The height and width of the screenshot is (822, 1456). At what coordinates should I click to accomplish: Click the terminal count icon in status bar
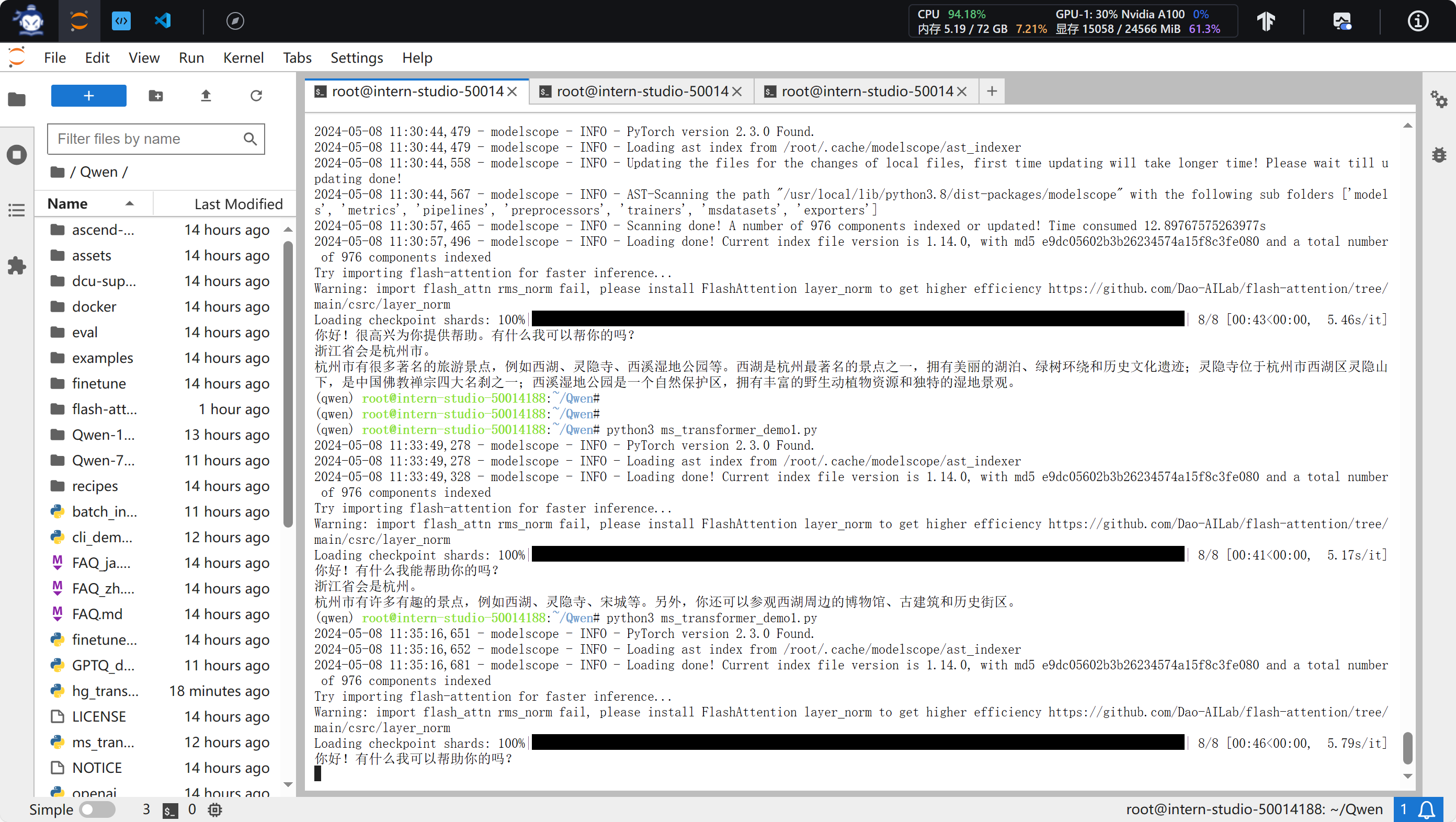click(x=169, y=810)
